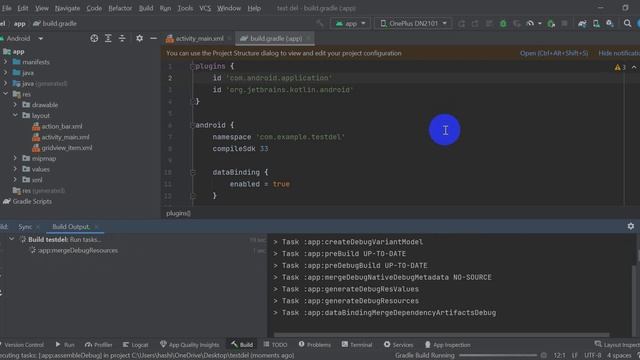The image size is (640, 360).
Task: Open the Profiler tool window
Action: (98, 345)
